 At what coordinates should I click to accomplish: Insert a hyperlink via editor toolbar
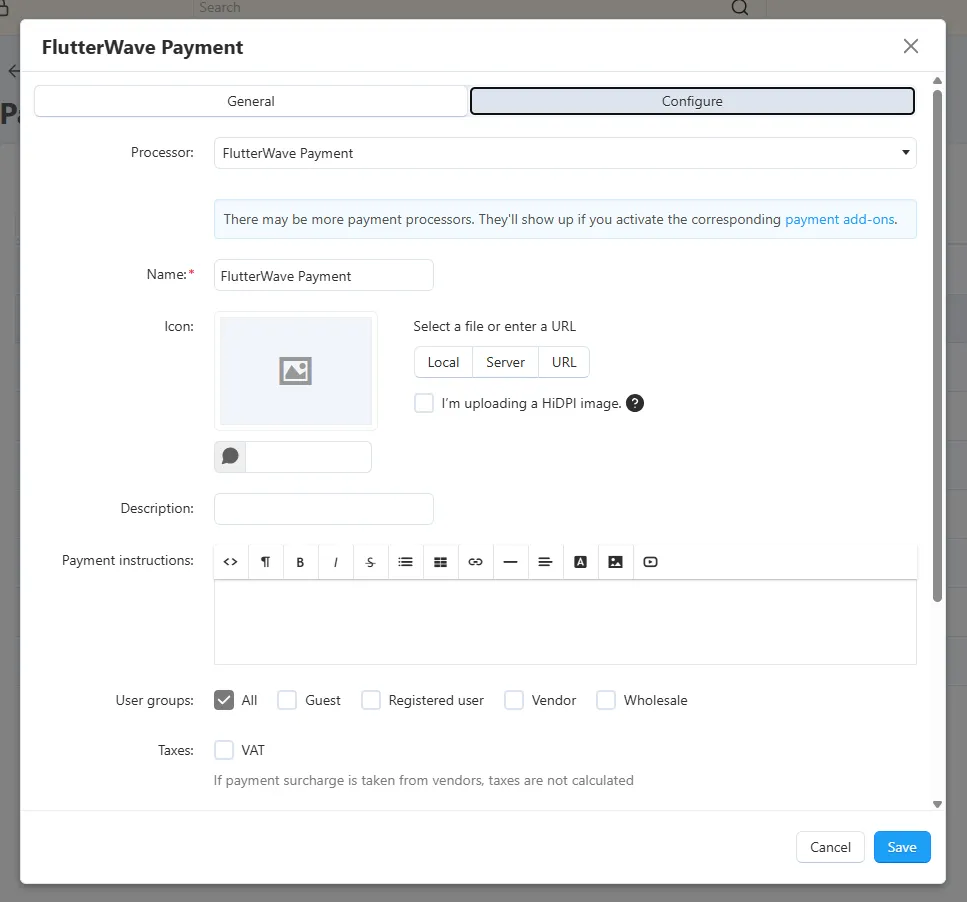pyautogui.click(x=475, y=562)
